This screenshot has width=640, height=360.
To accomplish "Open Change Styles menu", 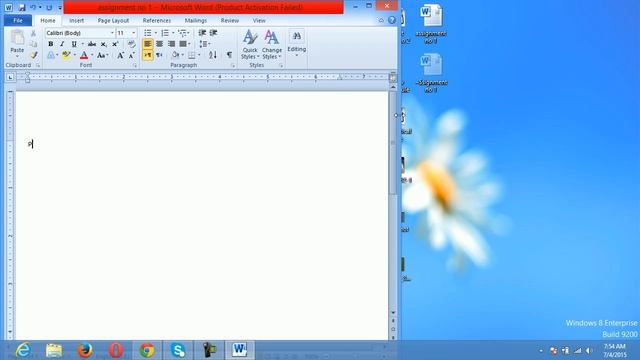I will coord(272,45).
